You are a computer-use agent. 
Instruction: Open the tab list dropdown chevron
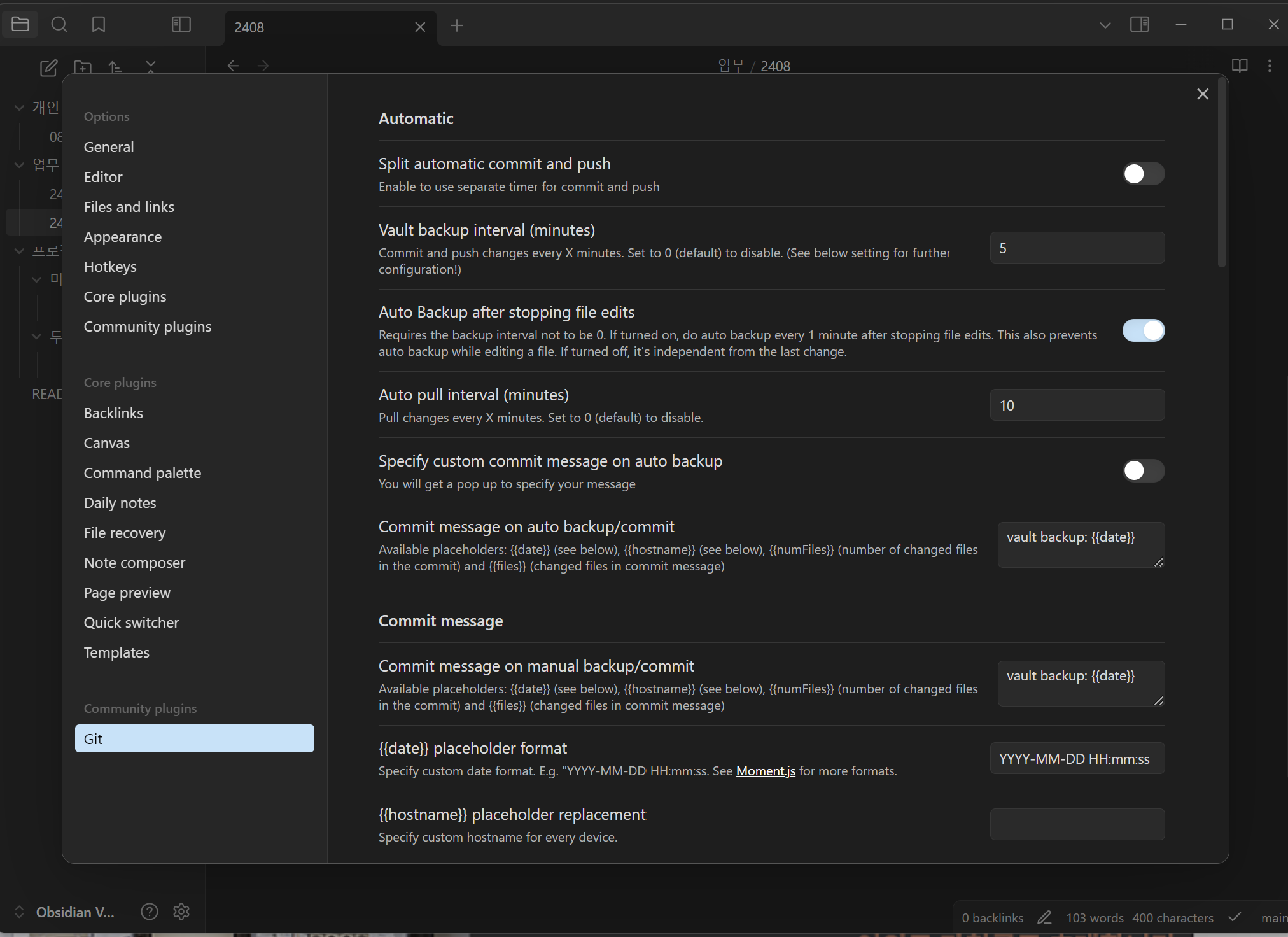[1105, 25]
